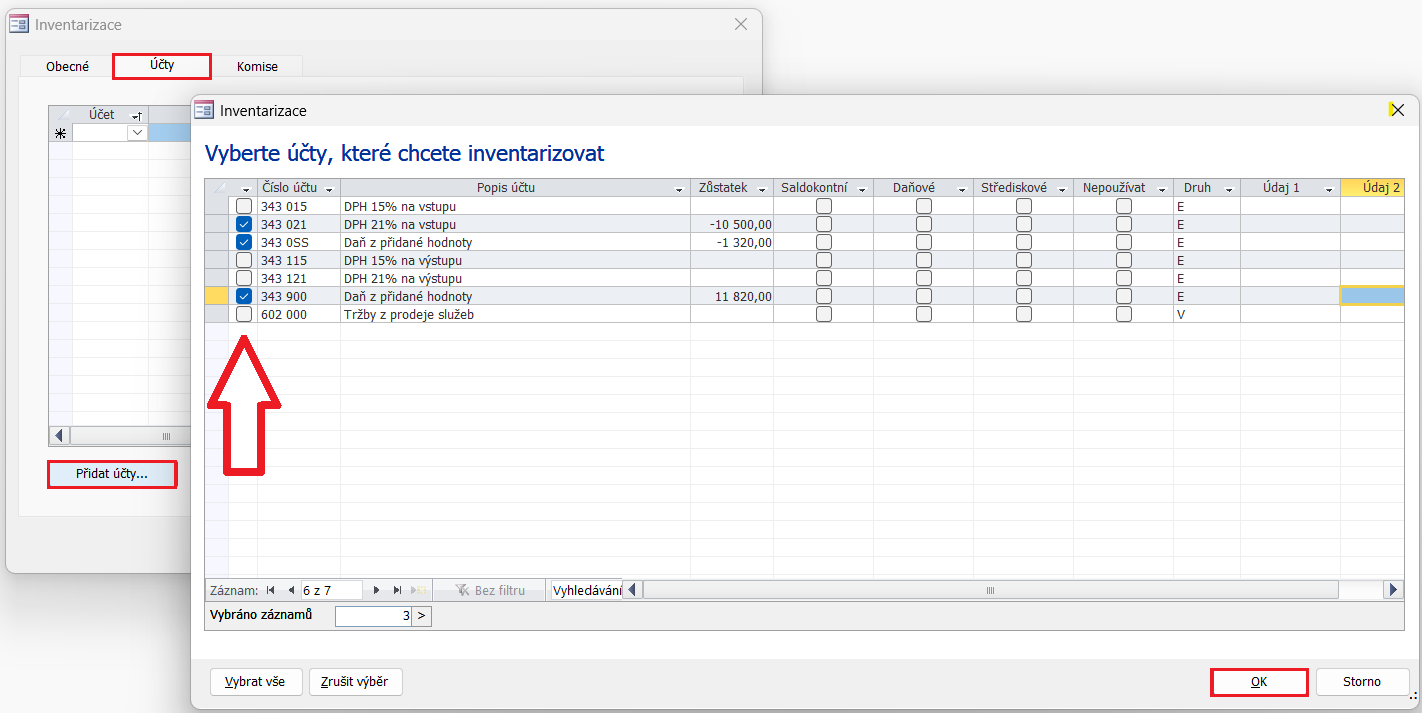Switch to the Obecné tab

(x=67, y=66)
